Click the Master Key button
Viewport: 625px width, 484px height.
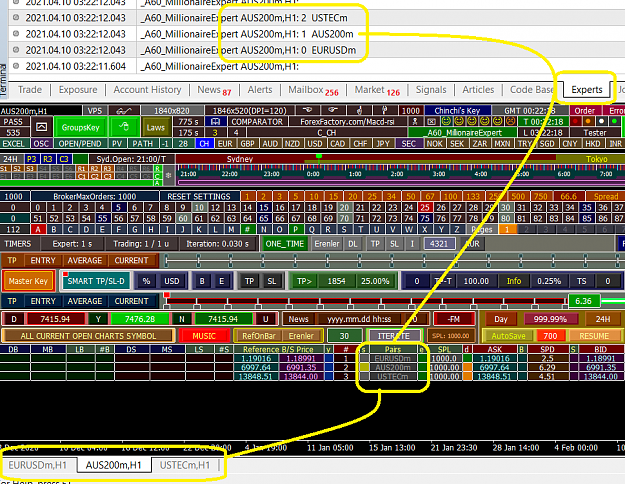pos(28,281)
